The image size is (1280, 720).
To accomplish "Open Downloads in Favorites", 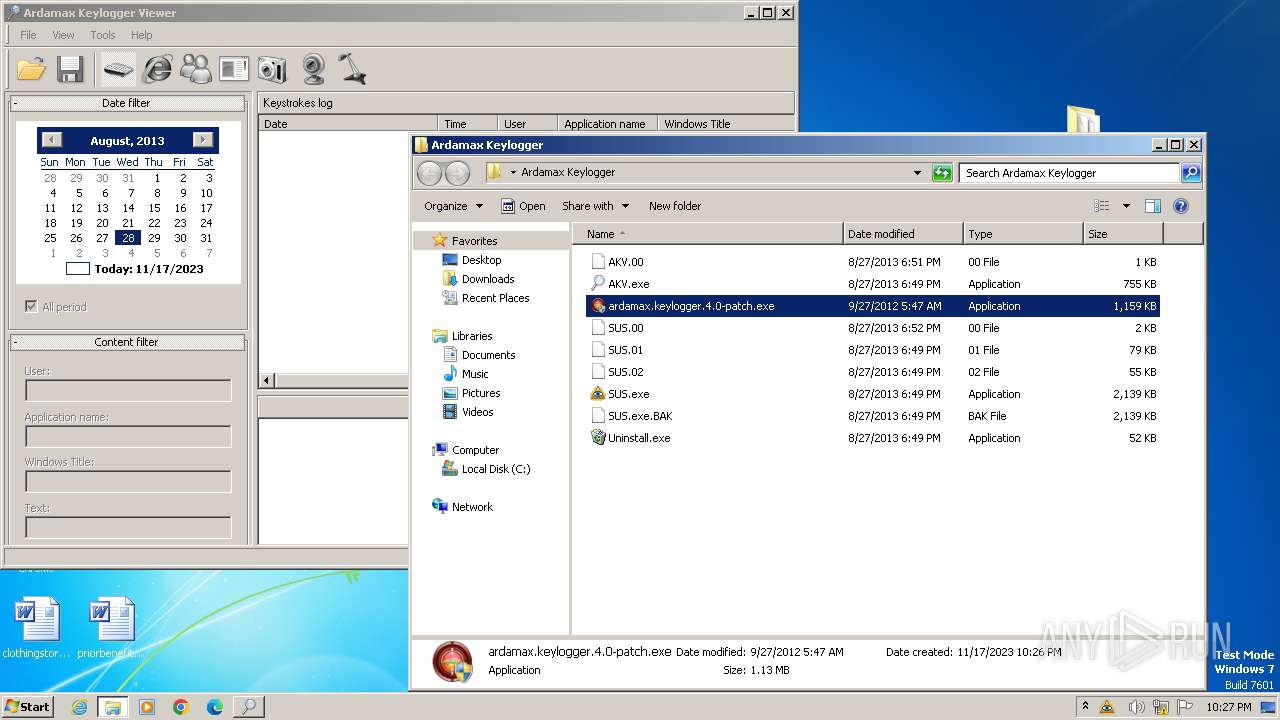I will 488,279.
